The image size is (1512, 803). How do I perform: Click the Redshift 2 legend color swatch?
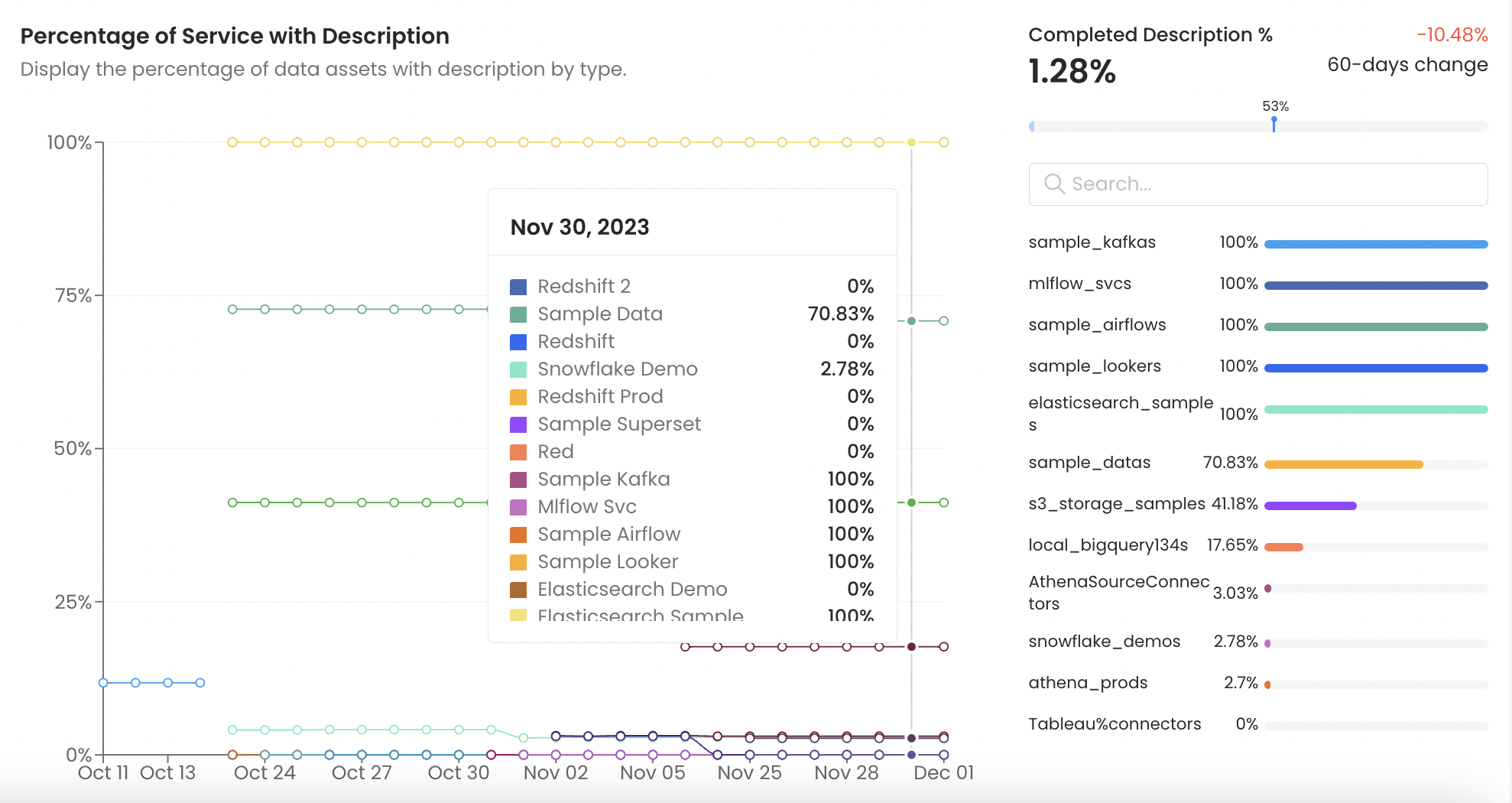click(x=518, y=287)
